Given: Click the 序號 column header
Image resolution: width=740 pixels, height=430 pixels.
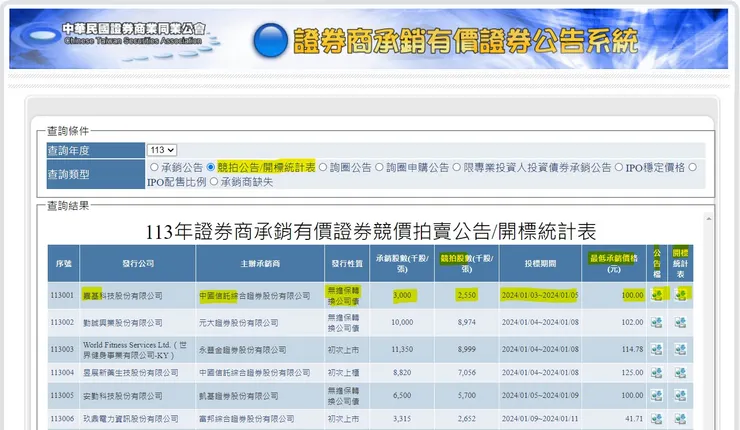Looking at the screenshot, I should (x=64, y=263).
